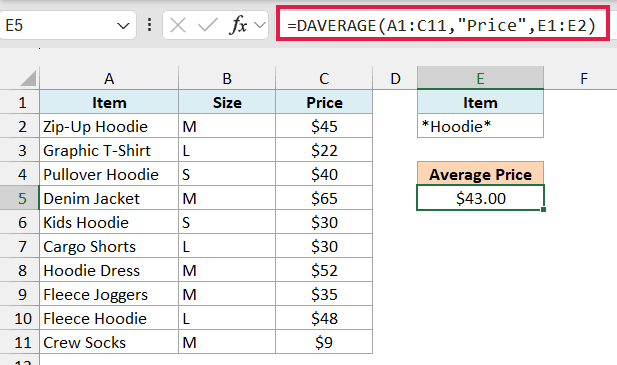The height and width of the screenshot is (365, 617).
Task: Select column B header
Action: click(x=227, y=78)
